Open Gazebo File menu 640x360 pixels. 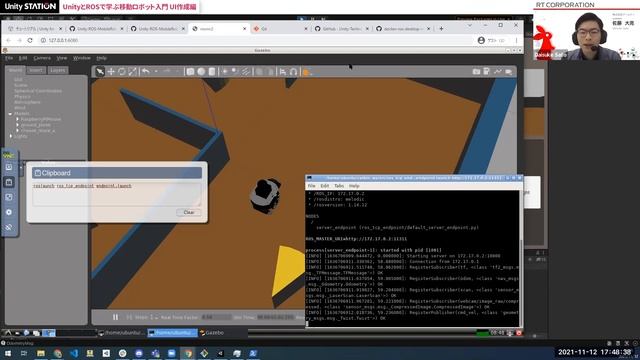pos(9,58)
